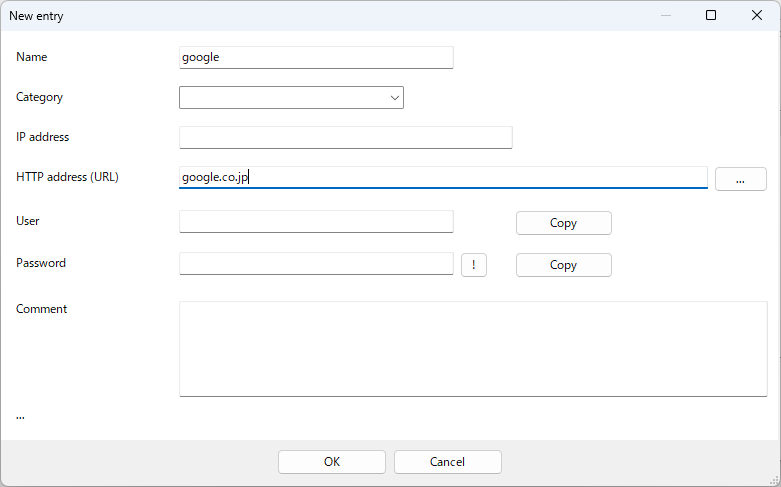Viewport: 781px width, 487px height.
Task: Open the browse button next to URL field
Action: tap(740, 179)
